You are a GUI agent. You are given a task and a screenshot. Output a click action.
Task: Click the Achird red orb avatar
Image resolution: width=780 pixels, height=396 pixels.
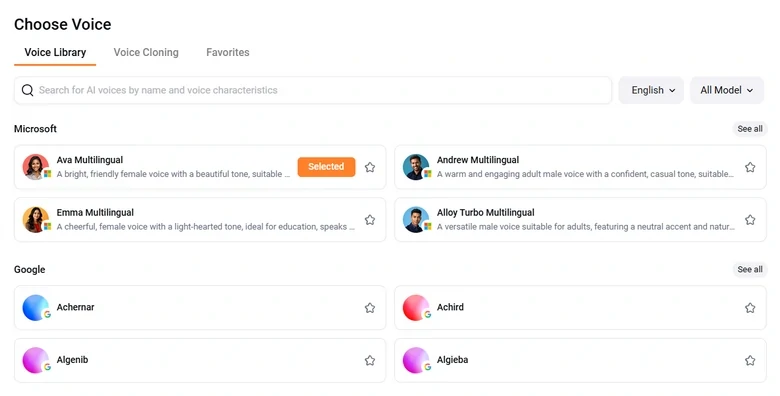coord(416,307)
